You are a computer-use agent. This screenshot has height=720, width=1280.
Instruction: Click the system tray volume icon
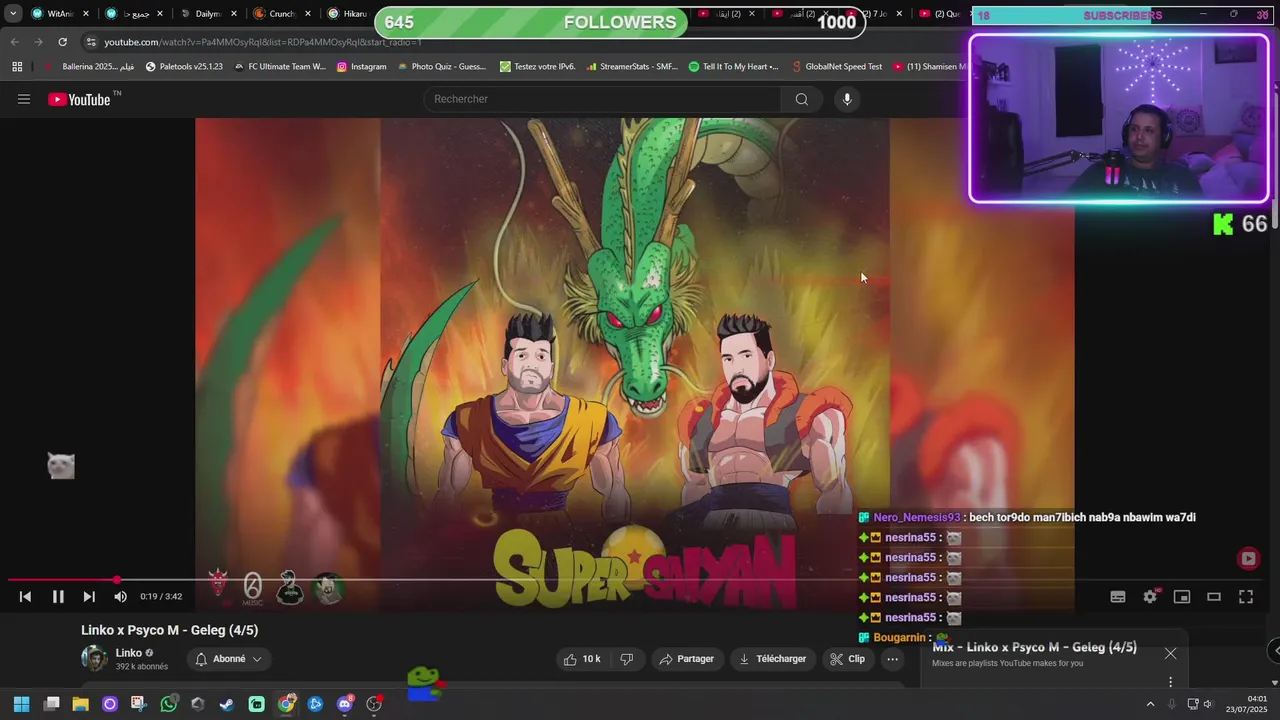1207,704
